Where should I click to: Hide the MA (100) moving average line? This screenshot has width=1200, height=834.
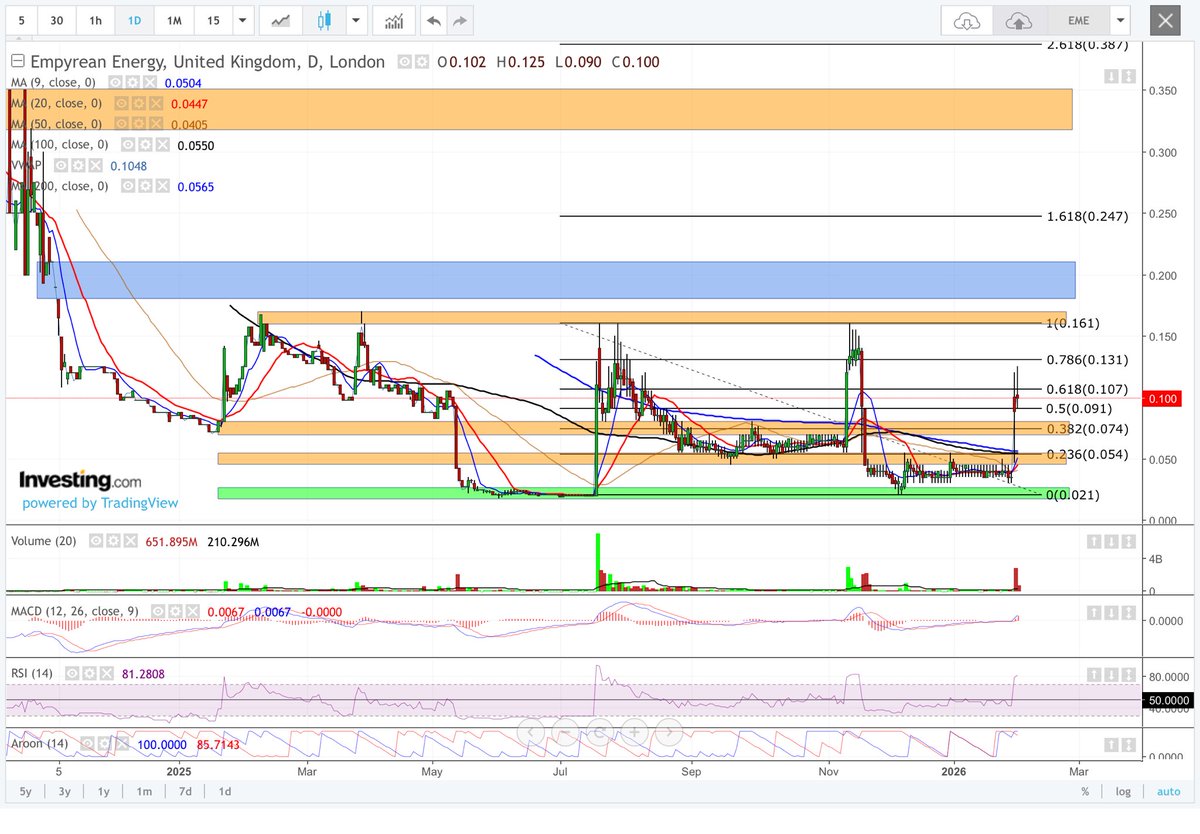tap(128, 145)
